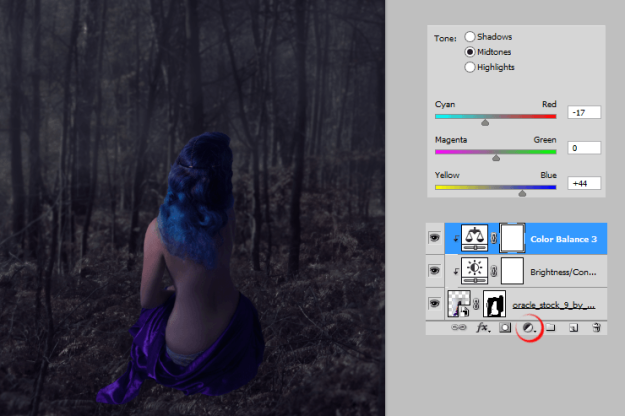Viewport: 625px width, 416px height.
Task: Select the oracle_stock_9_by layer name
Action: point(554,305)
